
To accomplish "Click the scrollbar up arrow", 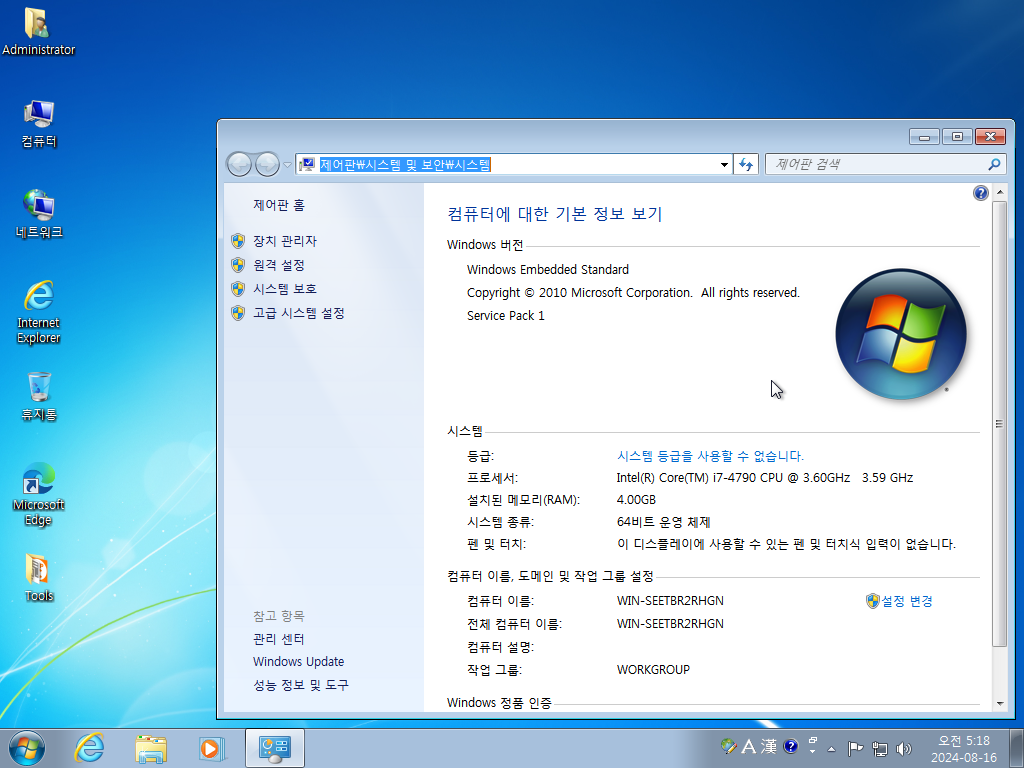I will click(1000, 193).
